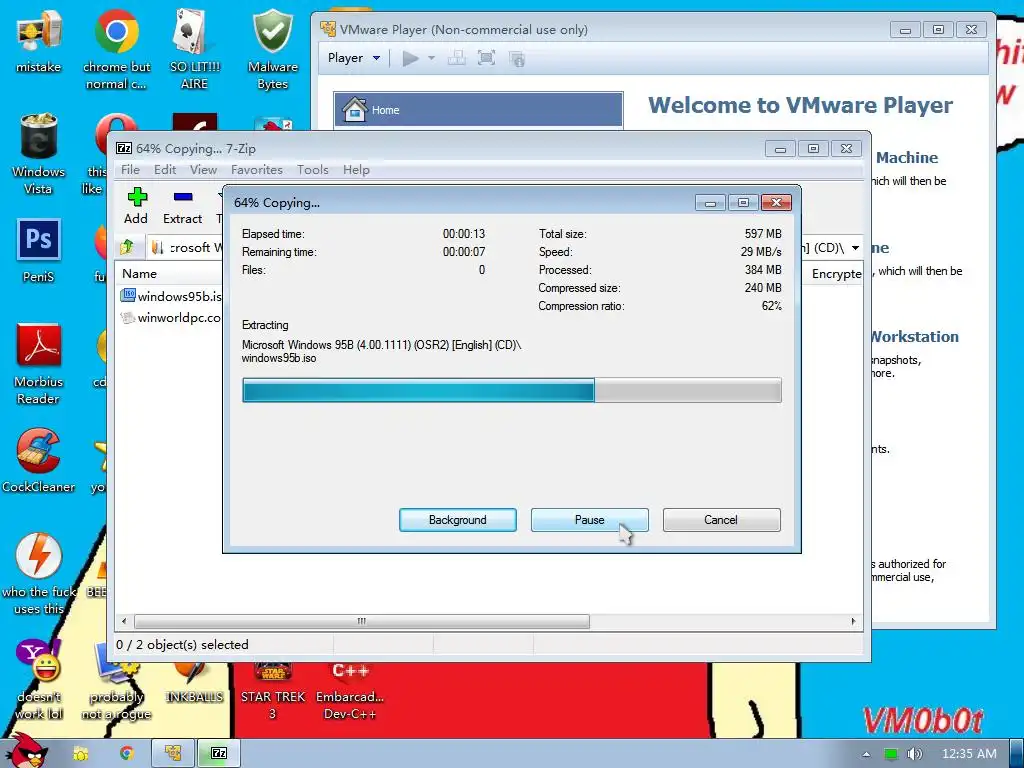The width and height of the screenshot is (1024, 768).
Task: Click the green network tray icon
Action: (890, 754)
